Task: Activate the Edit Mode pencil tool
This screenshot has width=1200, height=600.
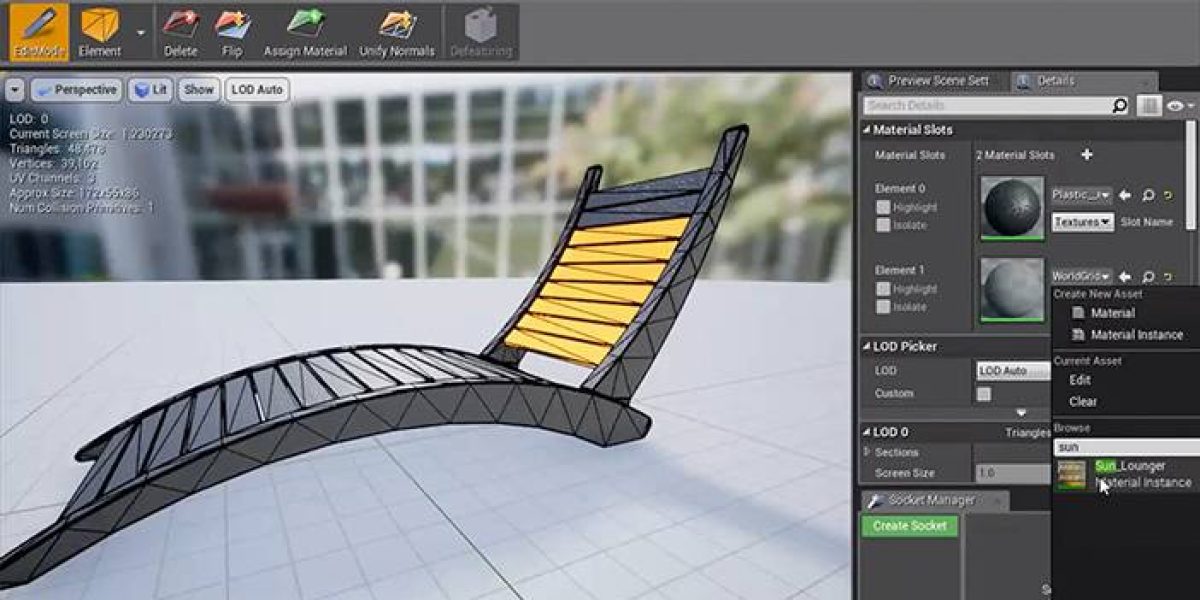Action: pos(38,31)
